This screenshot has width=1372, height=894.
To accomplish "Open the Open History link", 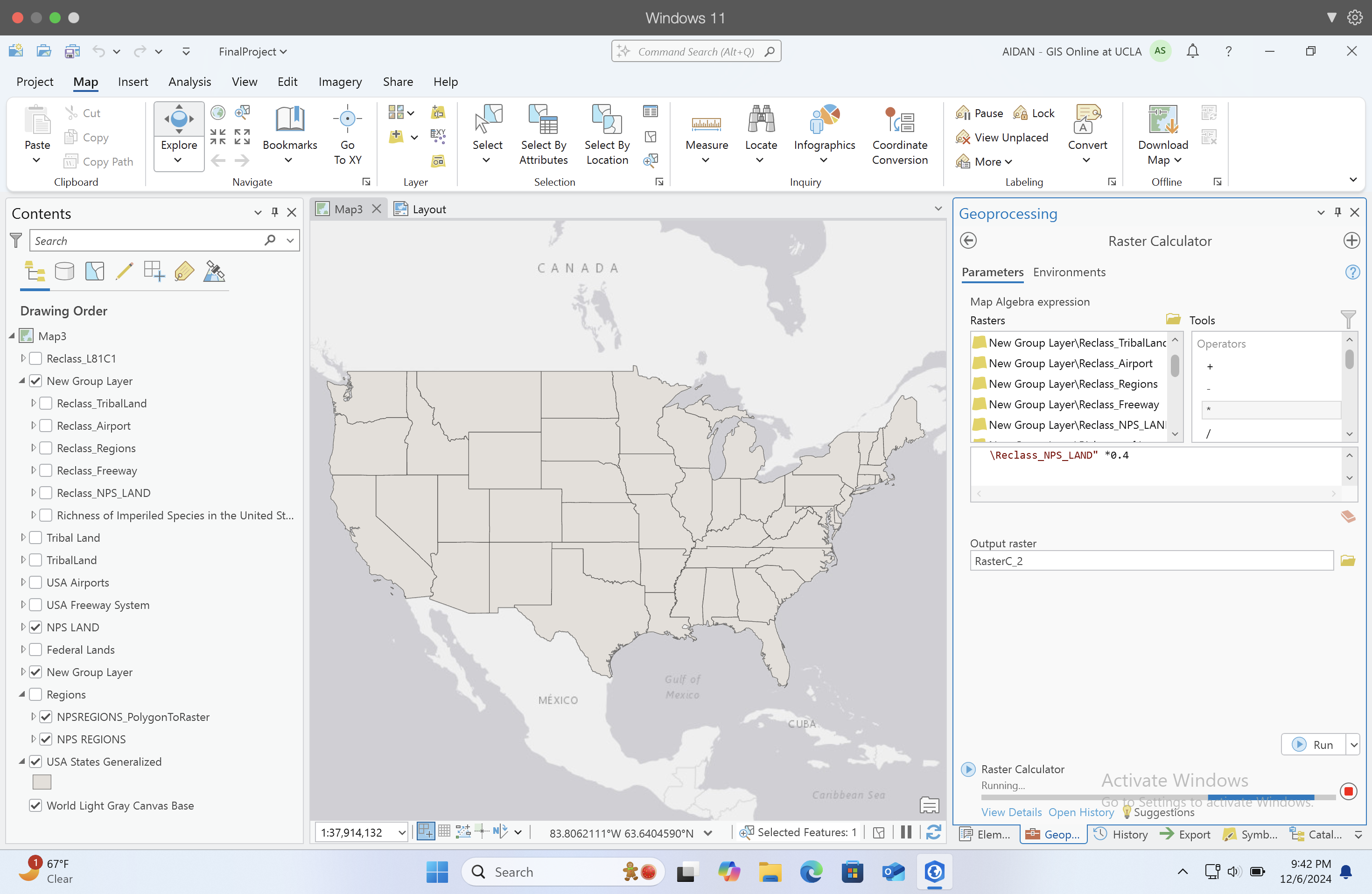I will click(x=1081, y=812).
